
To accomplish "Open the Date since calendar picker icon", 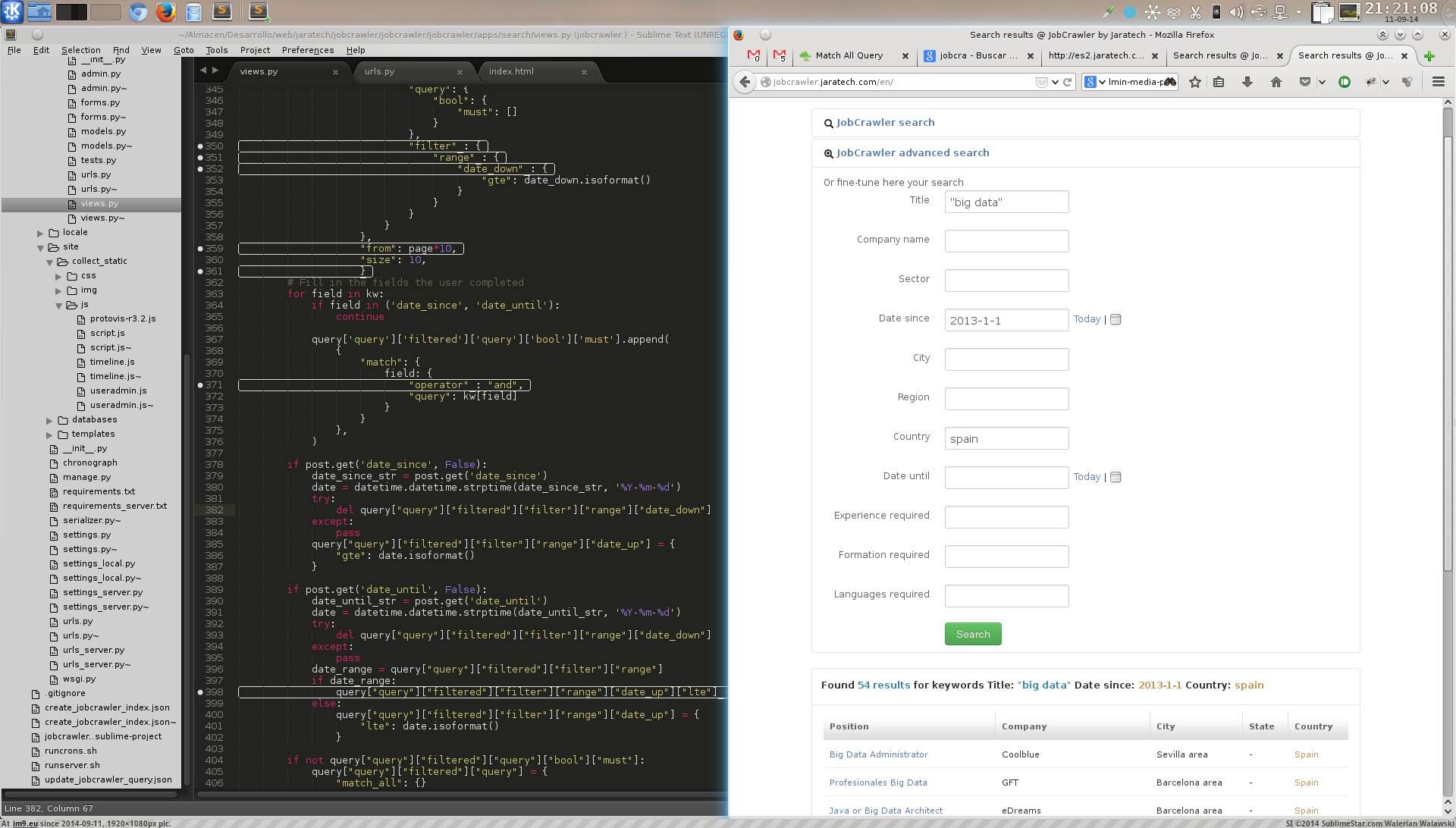I will tap(1116, 319).
